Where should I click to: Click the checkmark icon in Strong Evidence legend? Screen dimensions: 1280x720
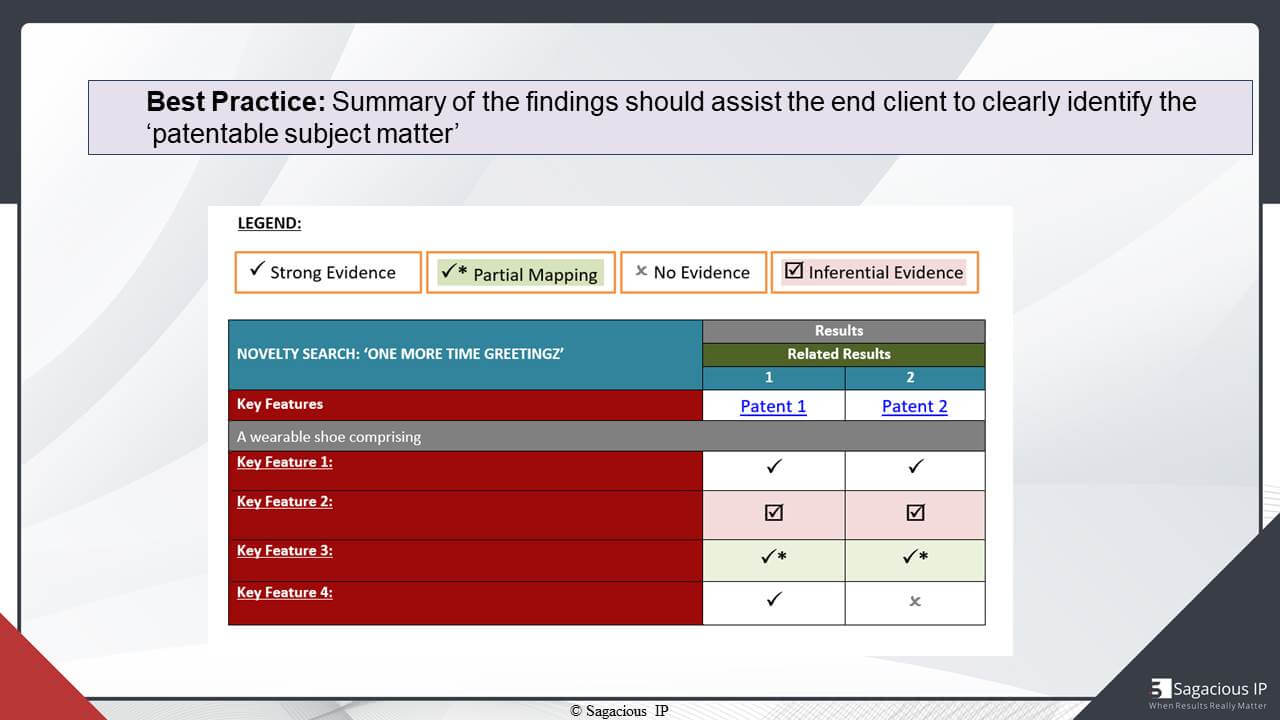tap(257, 270)
